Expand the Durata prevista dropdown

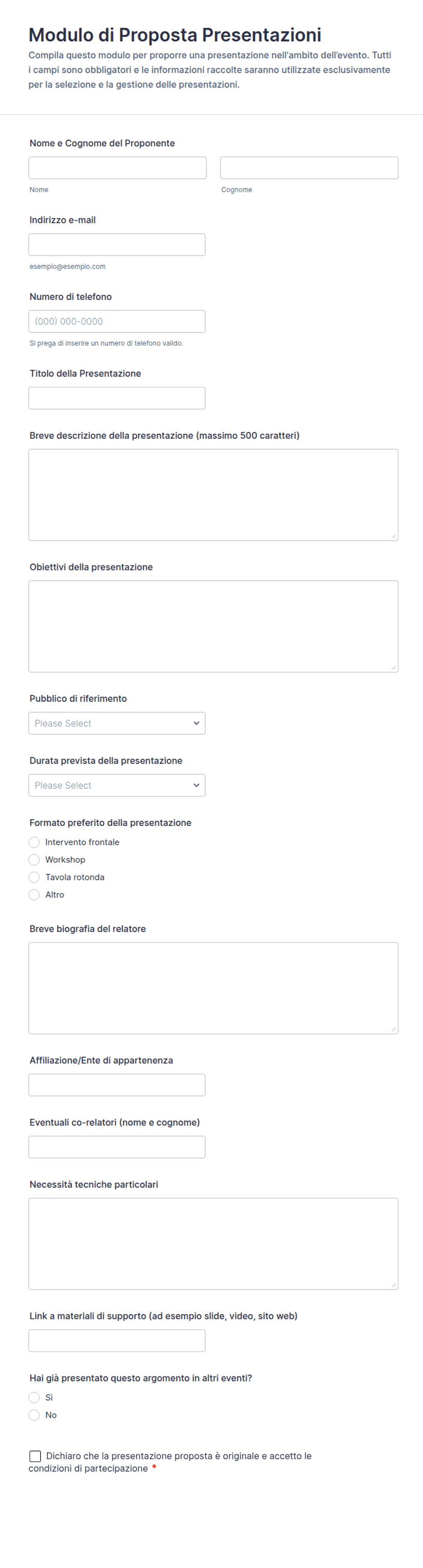(x=117, y=785)
